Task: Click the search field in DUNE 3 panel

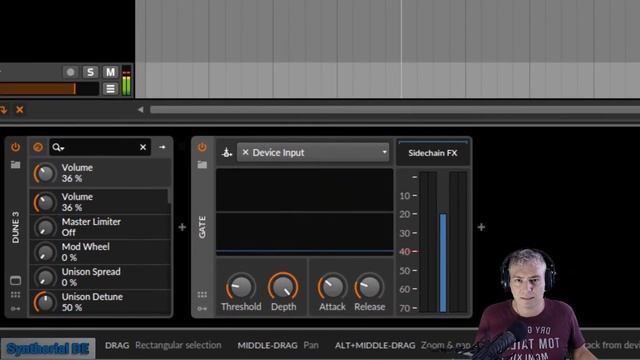Action: pos(100,147)
